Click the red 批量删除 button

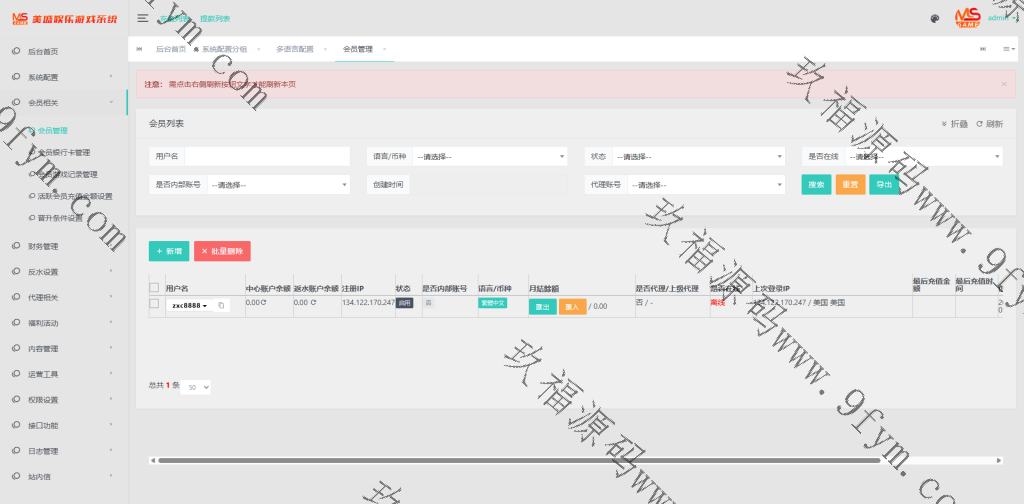[x=222, y=251]
